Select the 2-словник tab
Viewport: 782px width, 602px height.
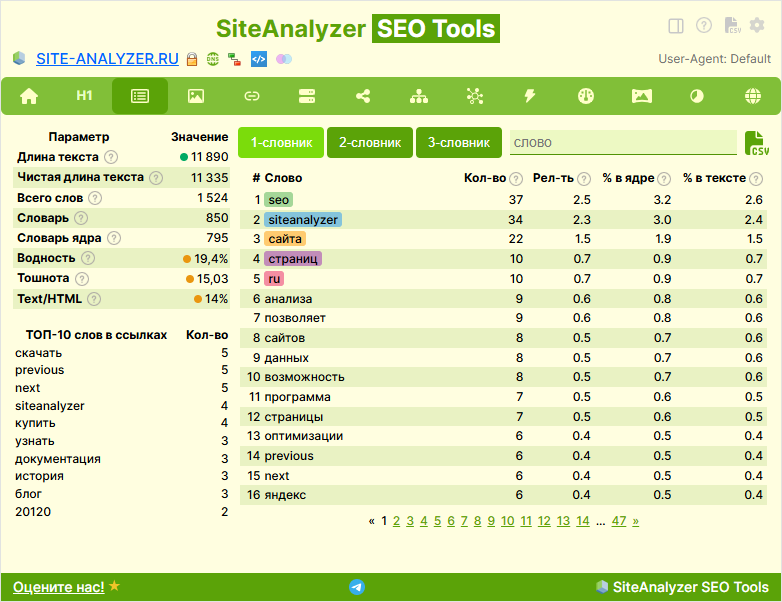[x=369, y=143]
